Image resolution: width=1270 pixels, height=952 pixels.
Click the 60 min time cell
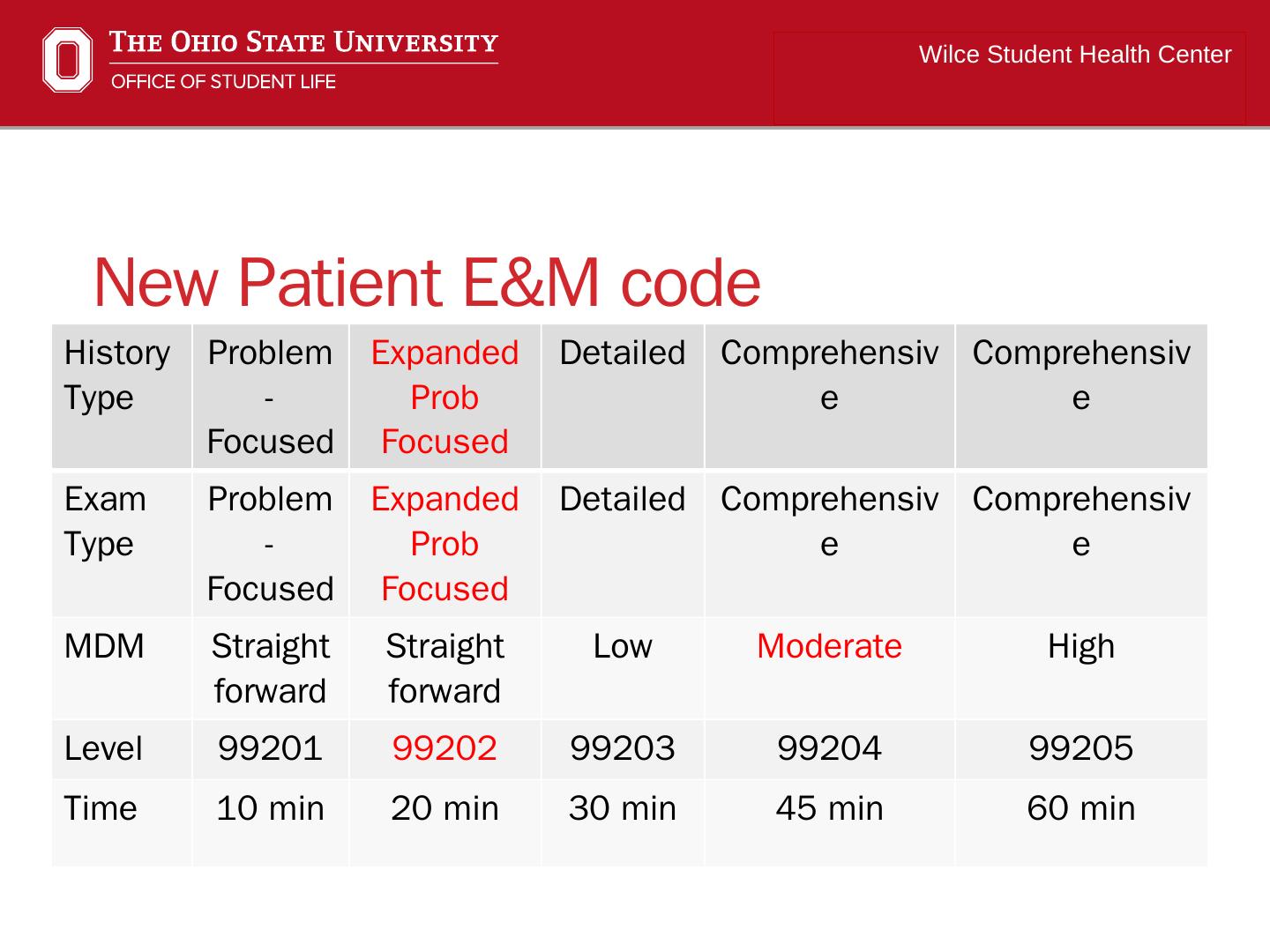coord(1080,808)
